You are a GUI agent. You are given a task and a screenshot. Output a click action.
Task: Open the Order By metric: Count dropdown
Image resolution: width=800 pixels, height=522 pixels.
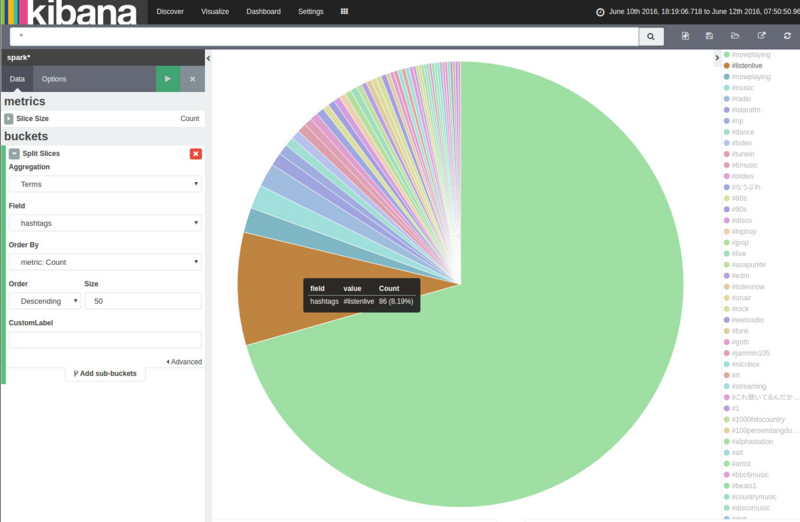click(105, 262)
